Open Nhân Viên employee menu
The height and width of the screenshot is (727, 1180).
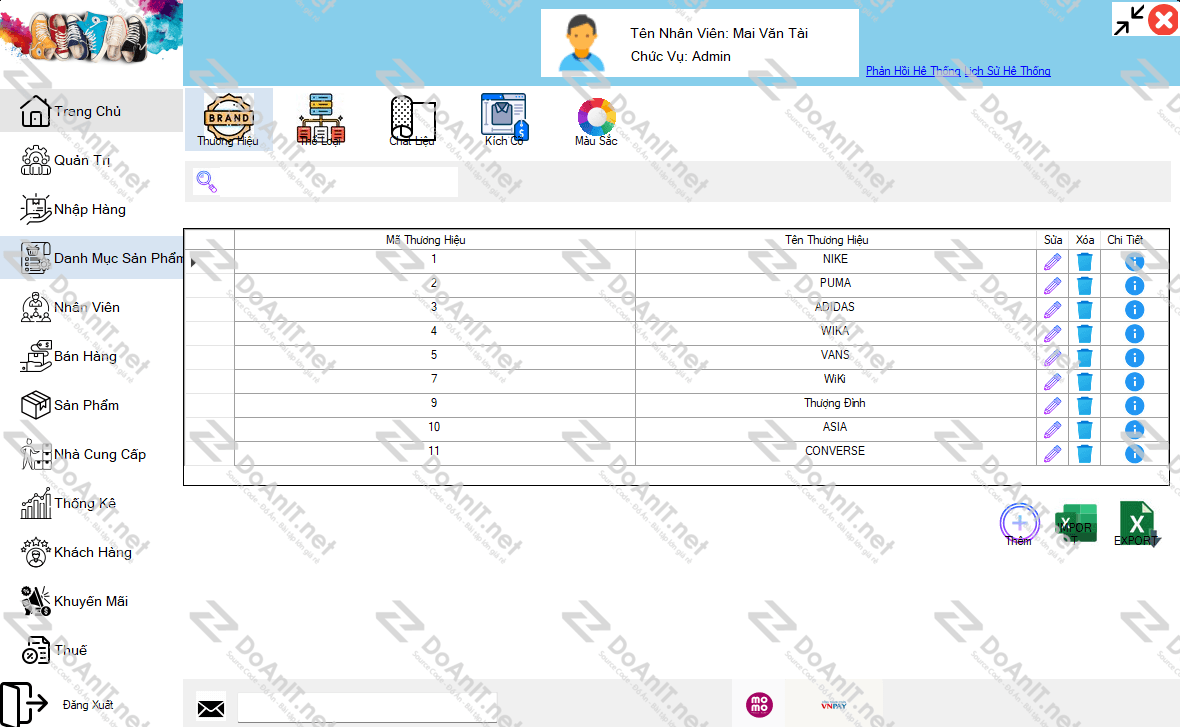point(91,307)
